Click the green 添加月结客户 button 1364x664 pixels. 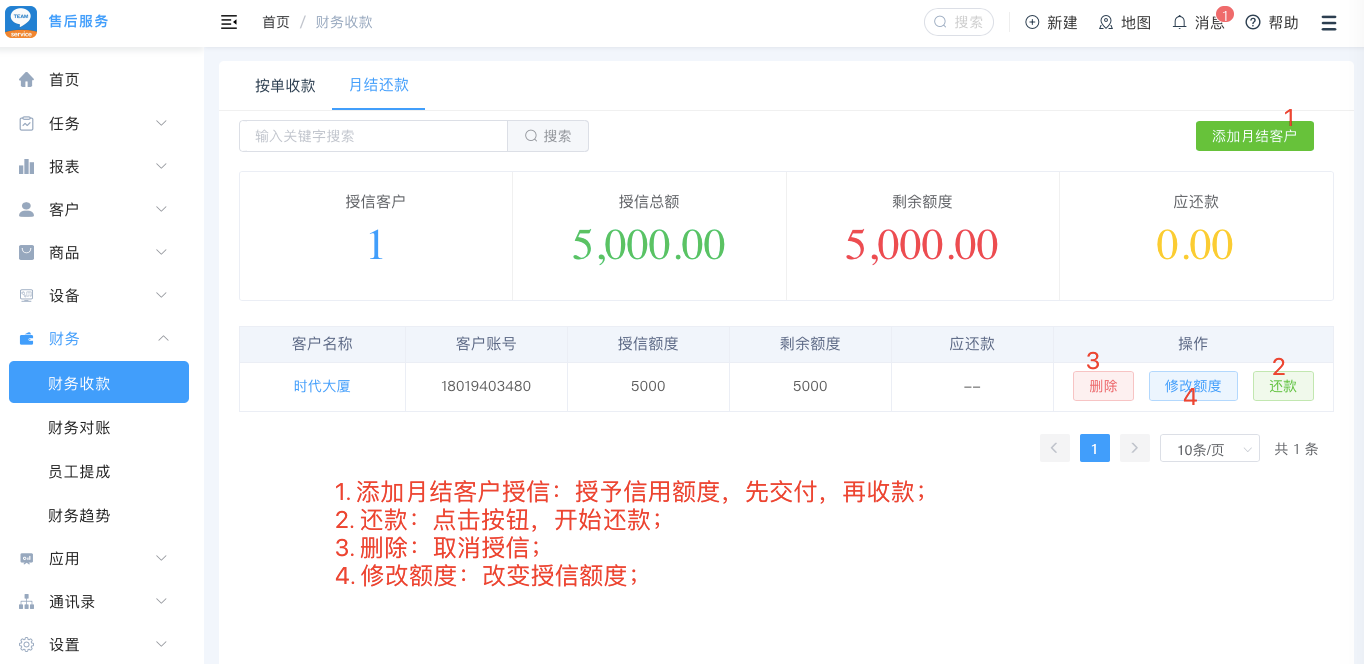[1254, 136]
